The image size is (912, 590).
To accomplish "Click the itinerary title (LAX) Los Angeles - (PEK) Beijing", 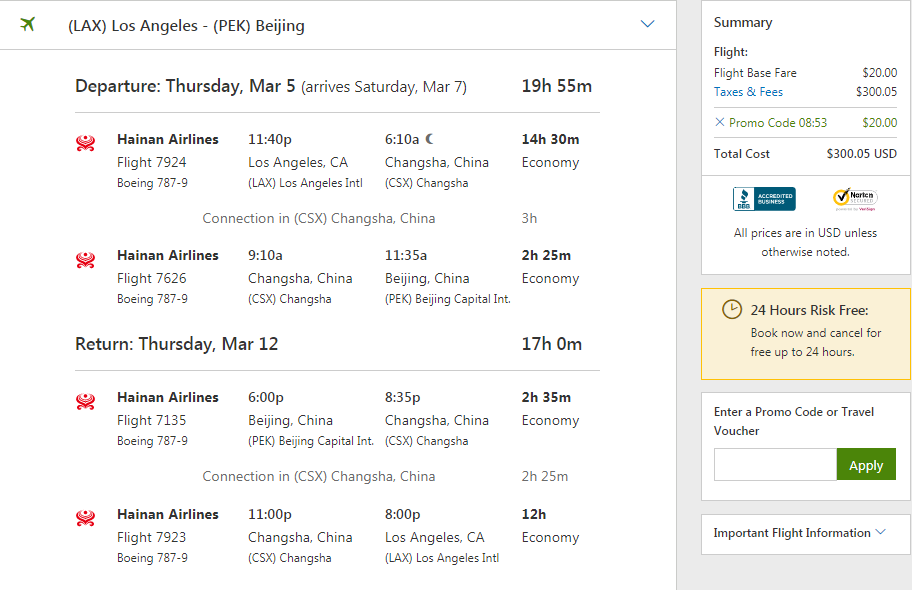I will click(186, 26).
